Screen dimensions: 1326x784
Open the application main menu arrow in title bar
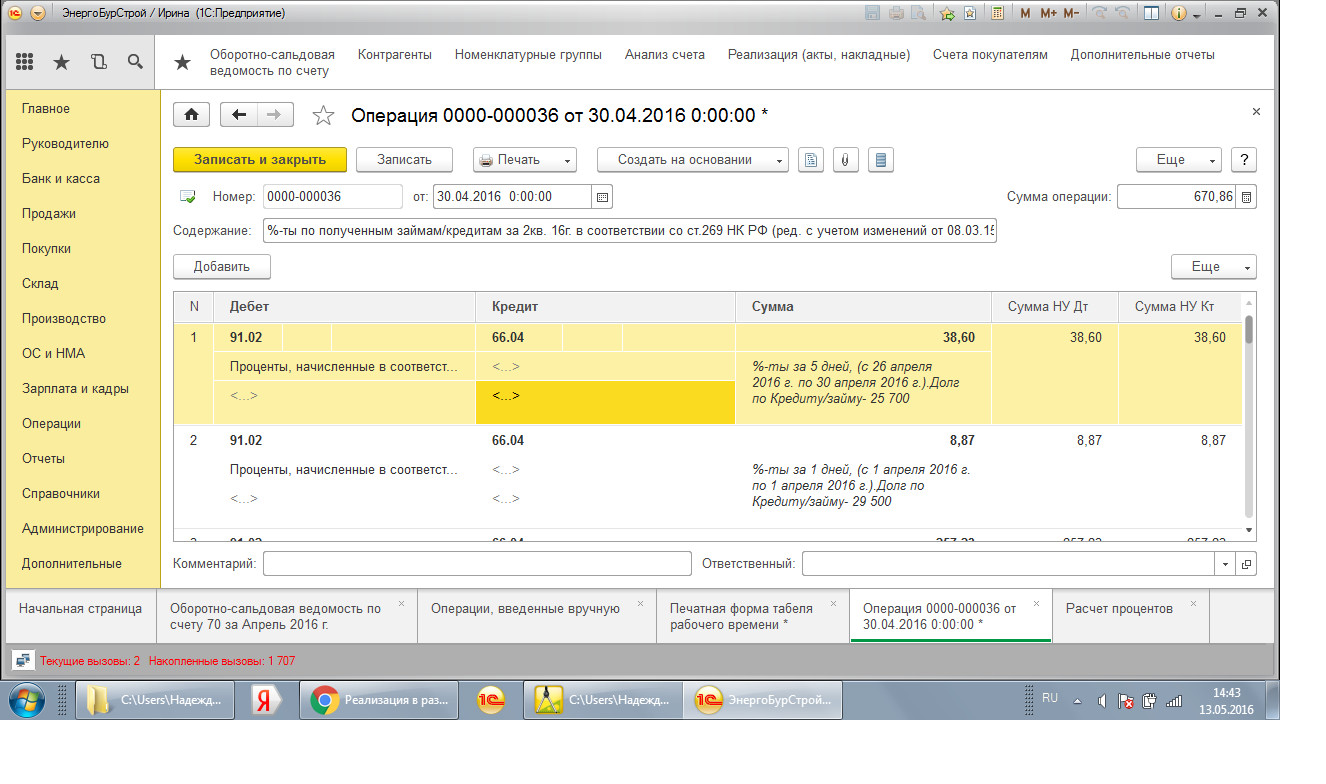(38, 13)
